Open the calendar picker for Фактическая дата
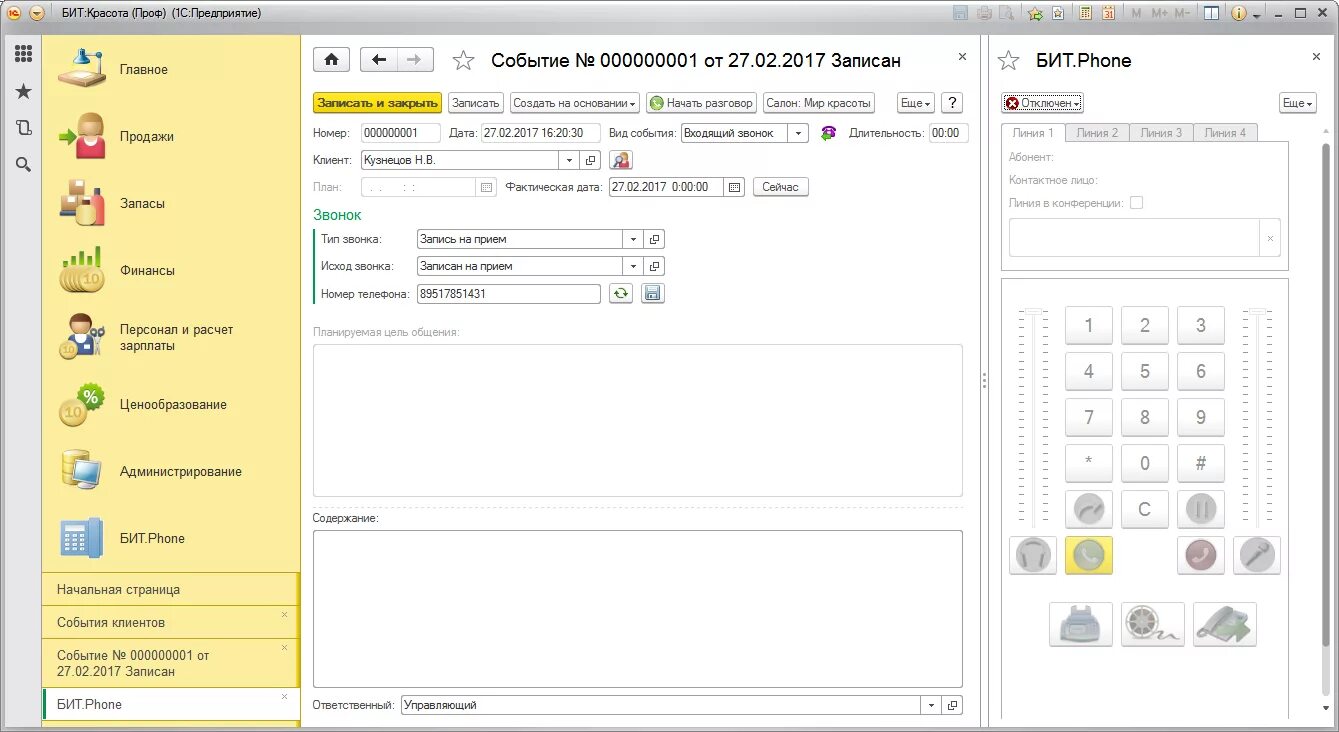The width and height of the screenshot is (1339, 732). pyautogui.click(x=735, y=187)
